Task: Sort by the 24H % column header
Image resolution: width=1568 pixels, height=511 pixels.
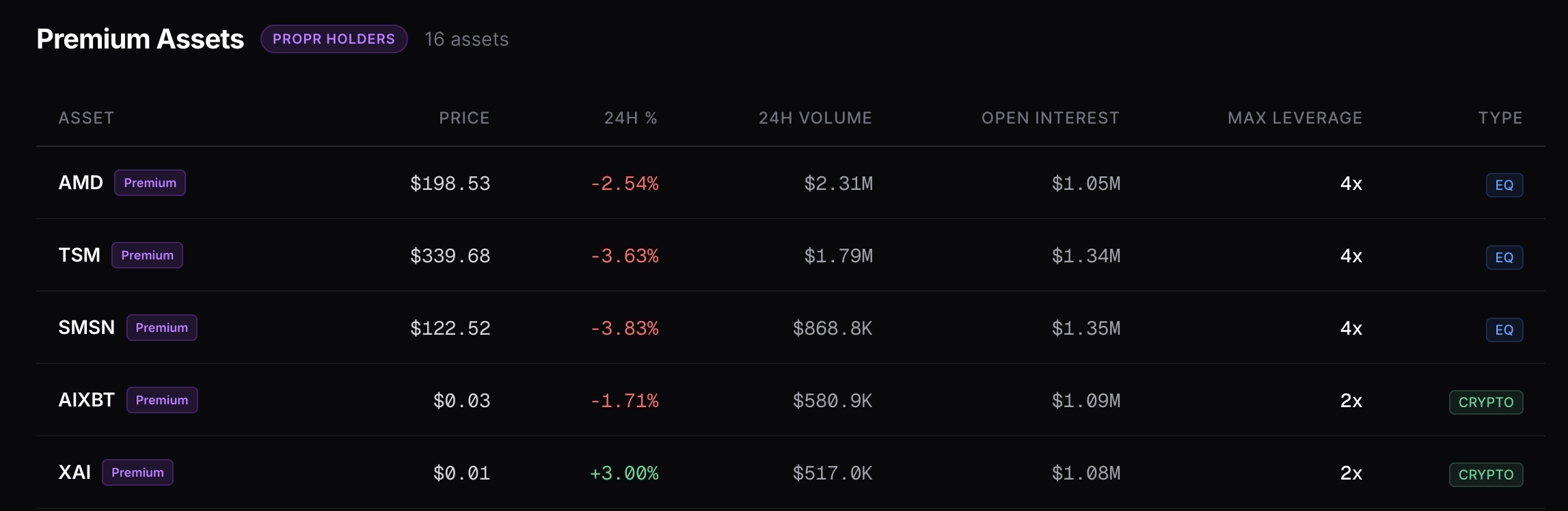Action: click(630, 118)
